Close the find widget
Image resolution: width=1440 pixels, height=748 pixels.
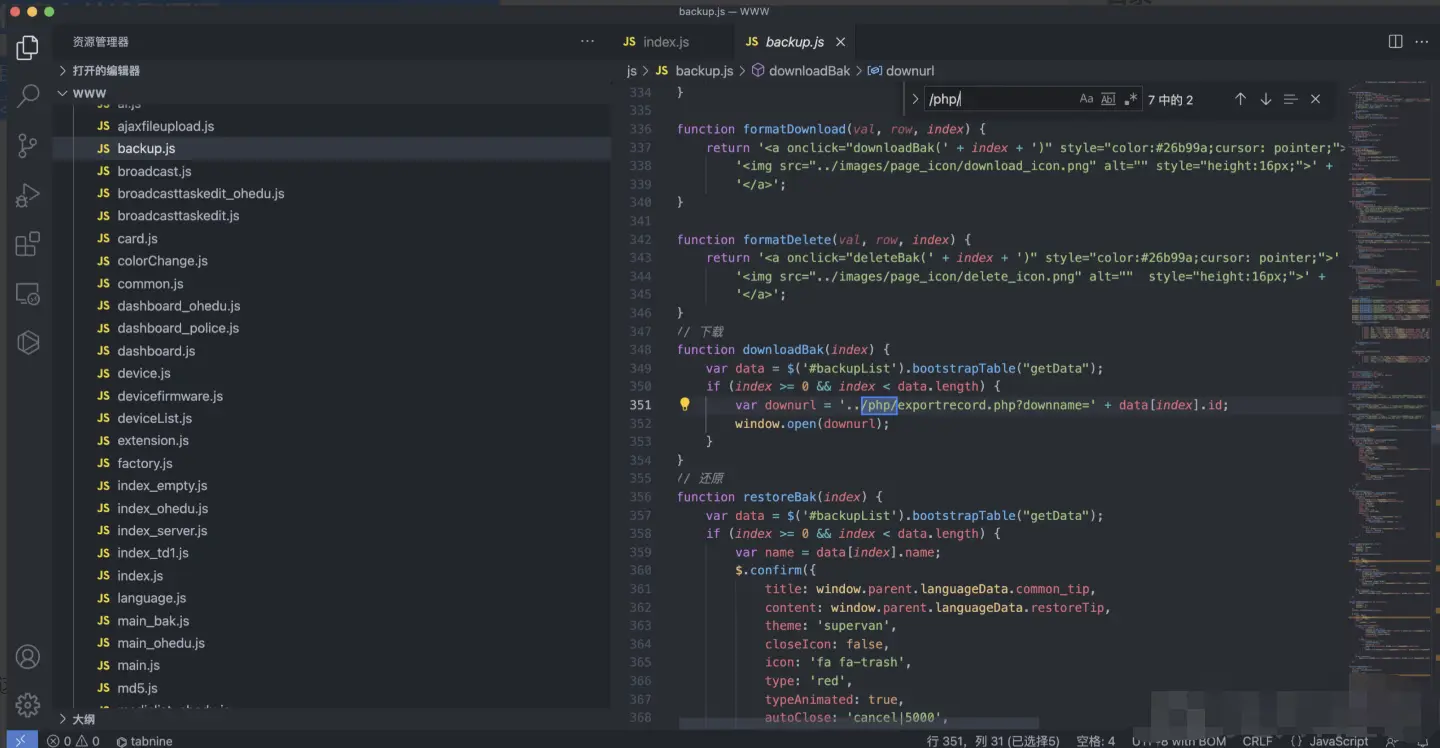[1315, 99]
